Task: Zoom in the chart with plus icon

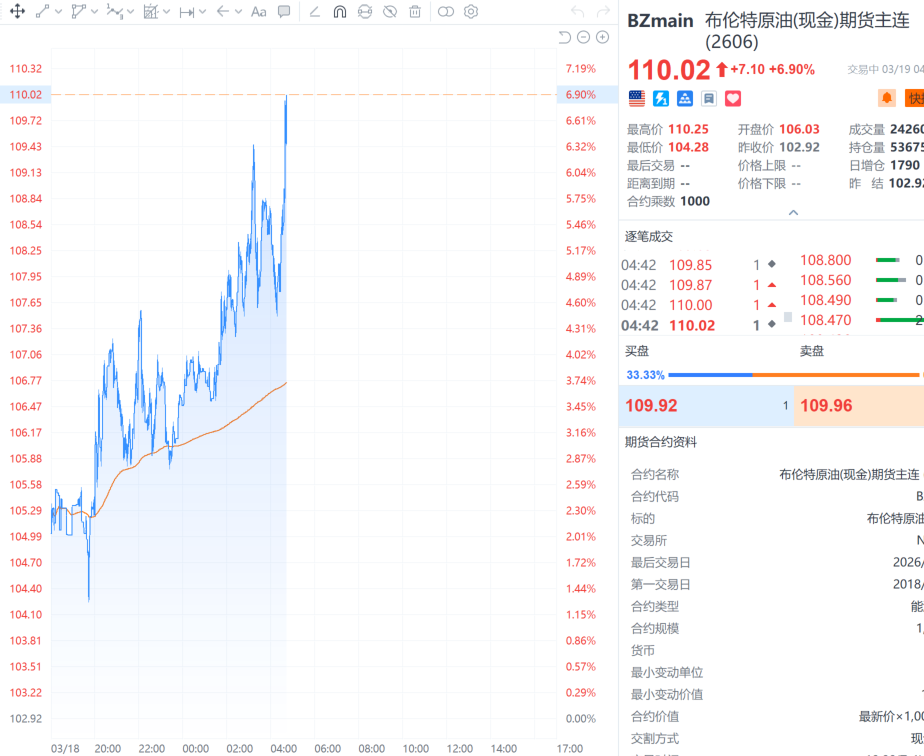Action: 602,37
